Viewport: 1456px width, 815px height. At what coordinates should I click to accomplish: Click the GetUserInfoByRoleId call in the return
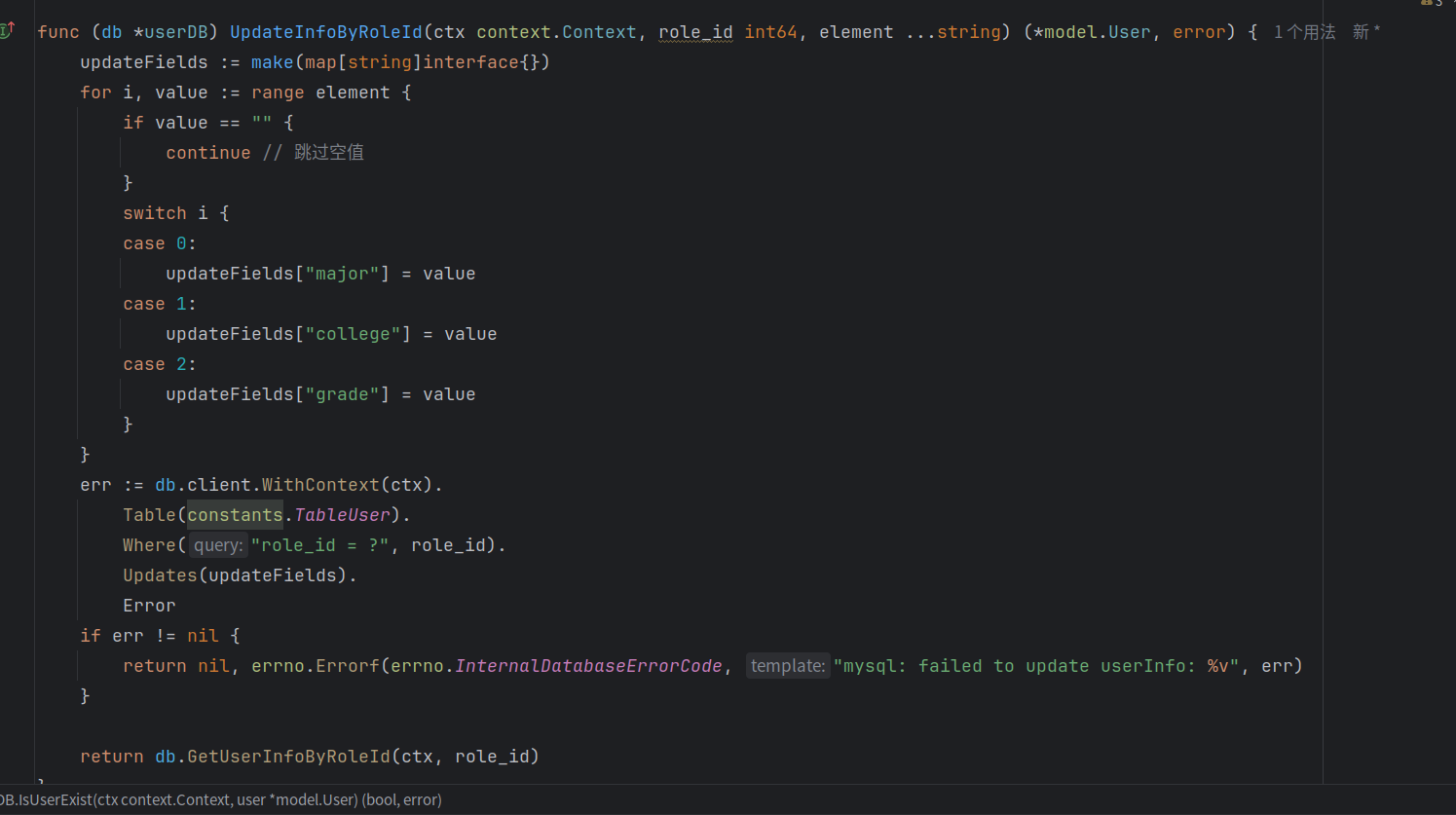(x=288, y=757)
